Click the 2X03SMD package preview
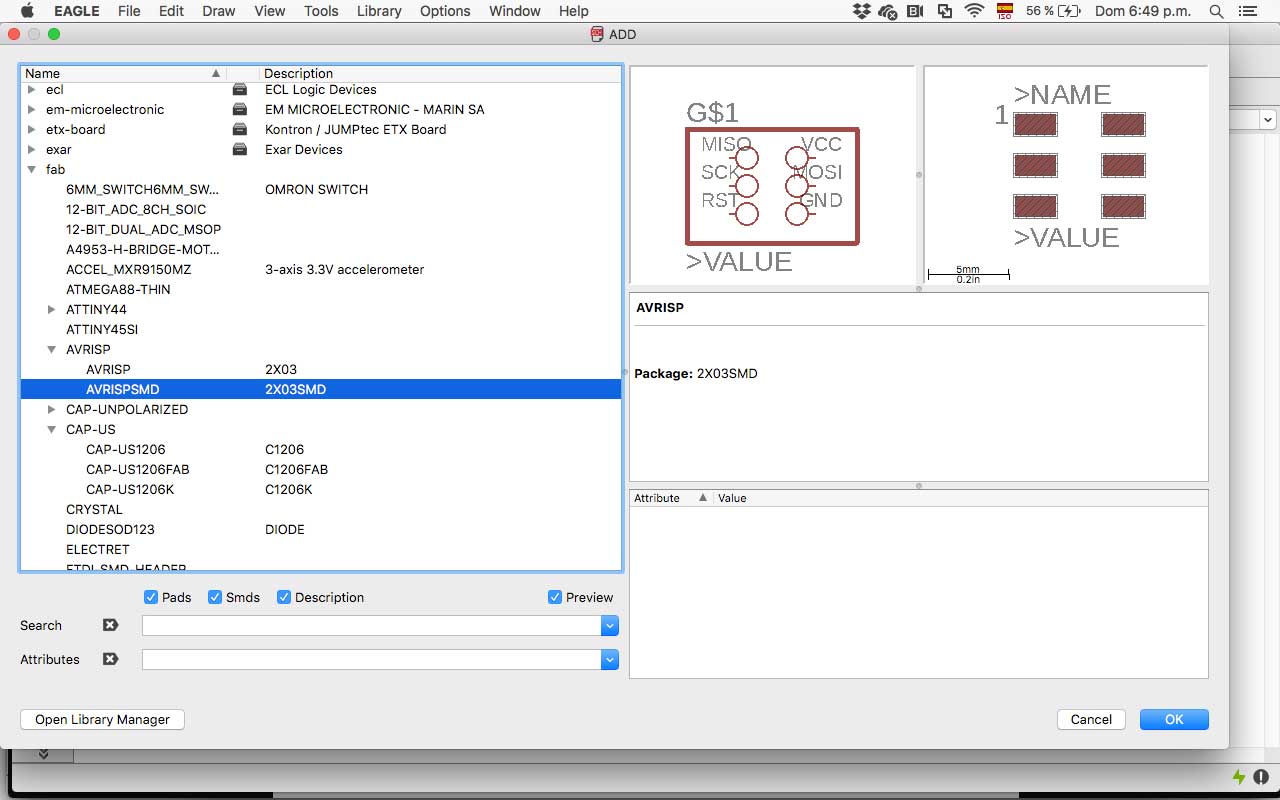Image resolution: width=1280 pixels, height=800 pixels. click(1066, 175)
